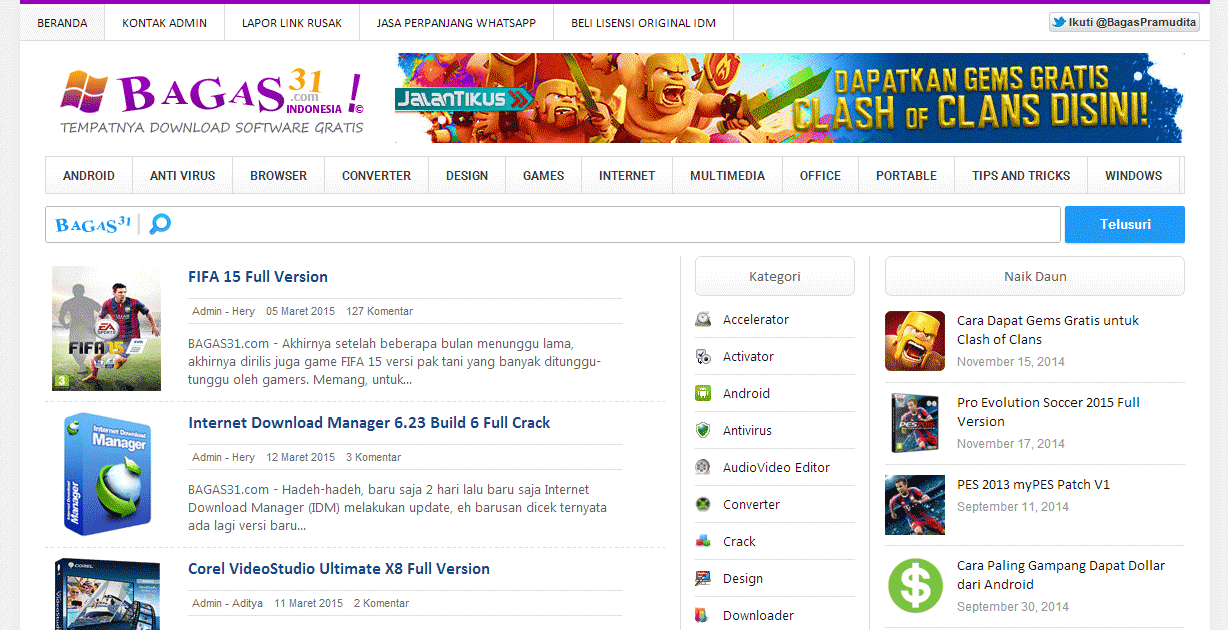Select the top Design category tab
Viewport: 1228px width, 630px height.
pyautogui.click(x=467, y=175)
